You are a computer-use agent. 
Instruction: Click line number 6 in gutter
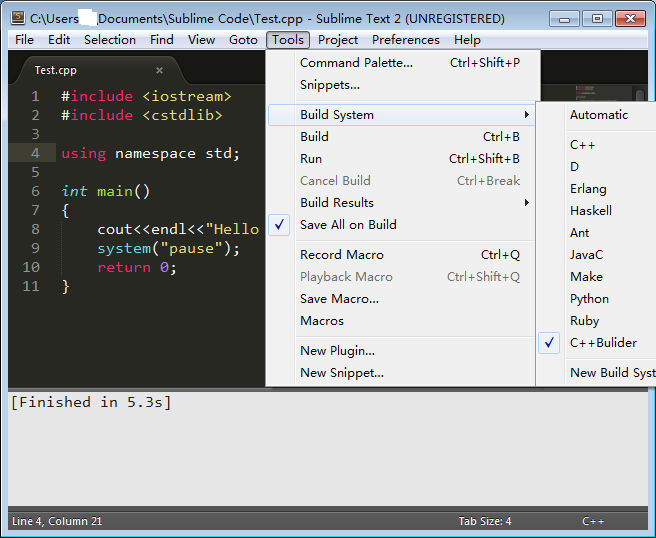pos(35,192)
